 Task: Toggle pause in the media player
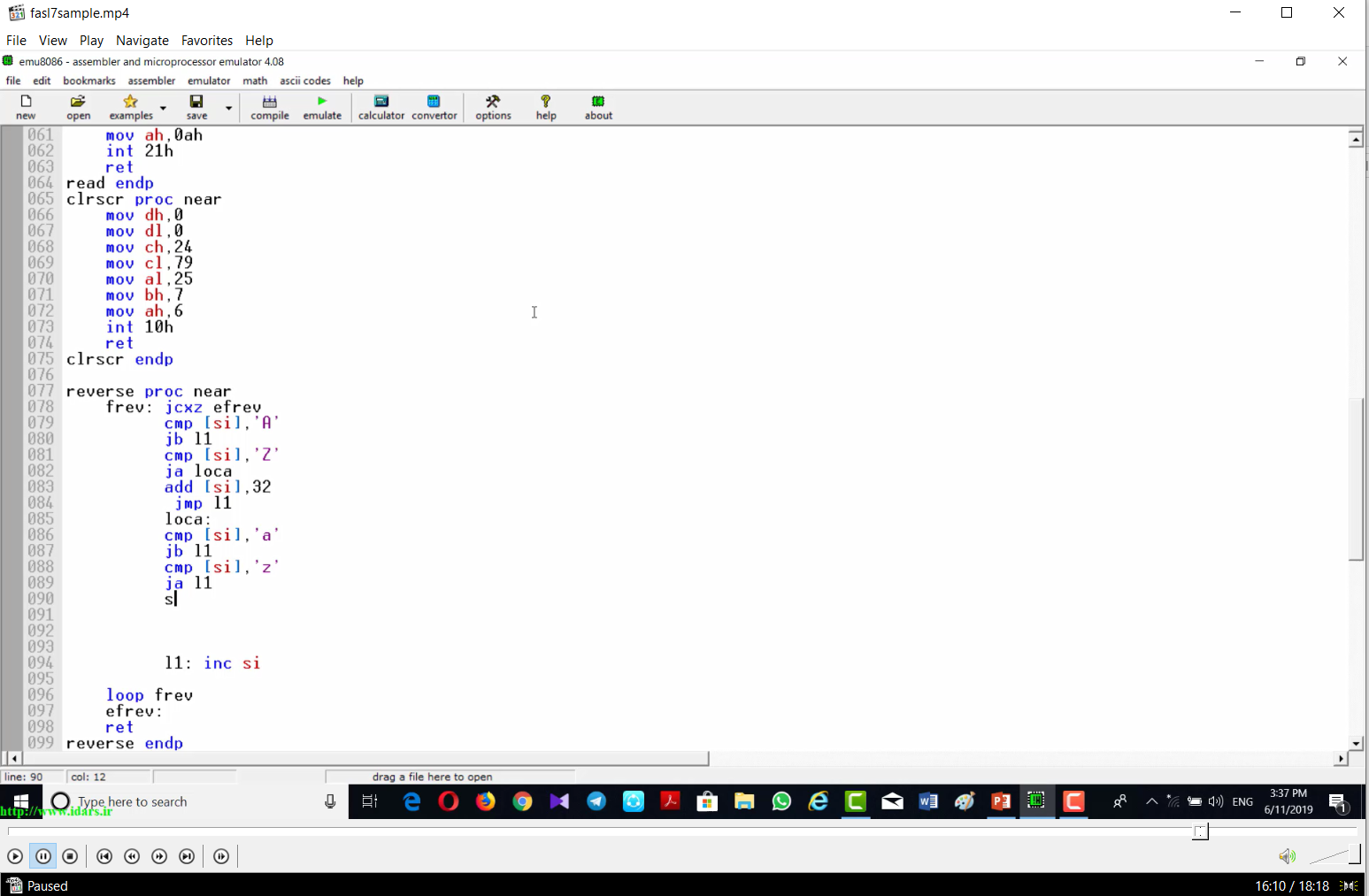click(42, 856)
